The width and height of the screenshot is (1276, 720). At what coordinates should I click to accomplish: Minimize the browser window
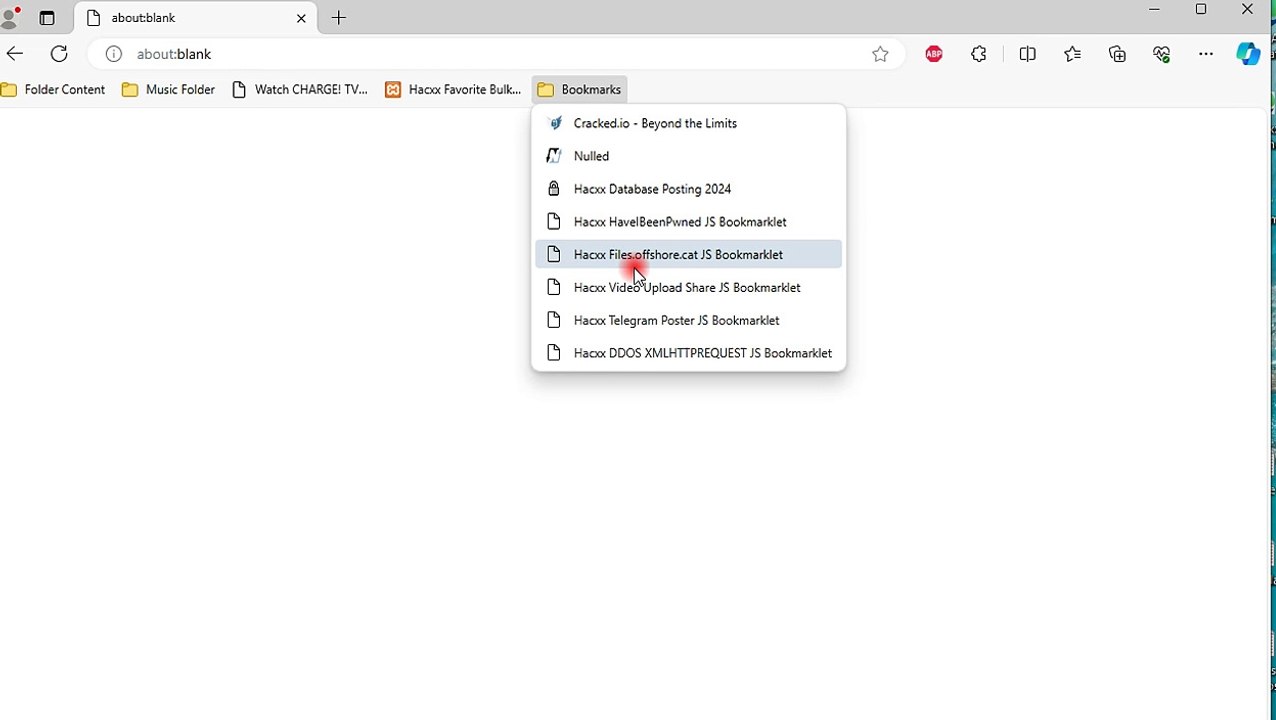1155,10
